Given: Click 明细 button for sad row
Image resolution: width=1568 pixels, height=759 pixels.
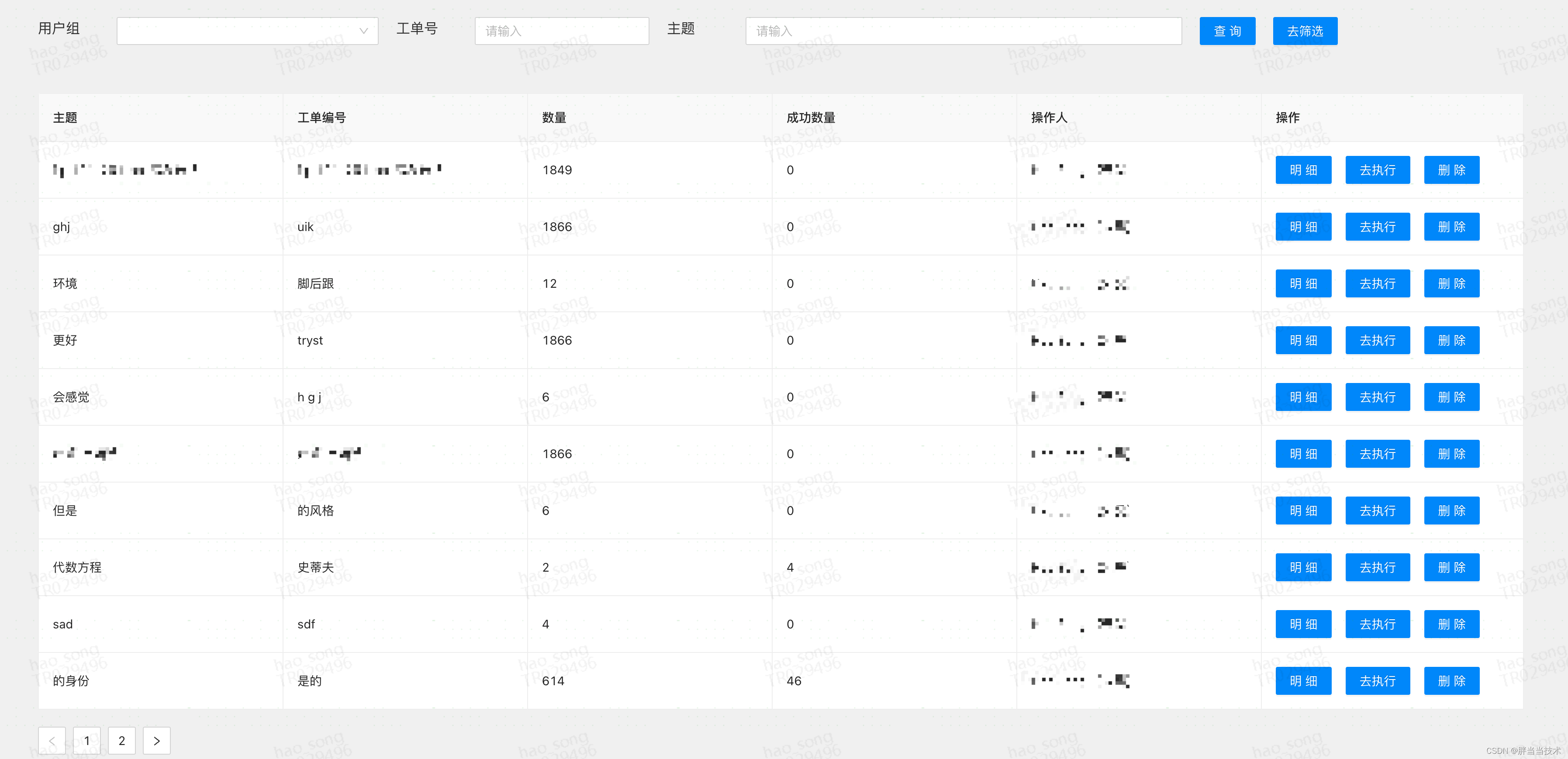Looking at the screenshot, I should (1303, 624).
